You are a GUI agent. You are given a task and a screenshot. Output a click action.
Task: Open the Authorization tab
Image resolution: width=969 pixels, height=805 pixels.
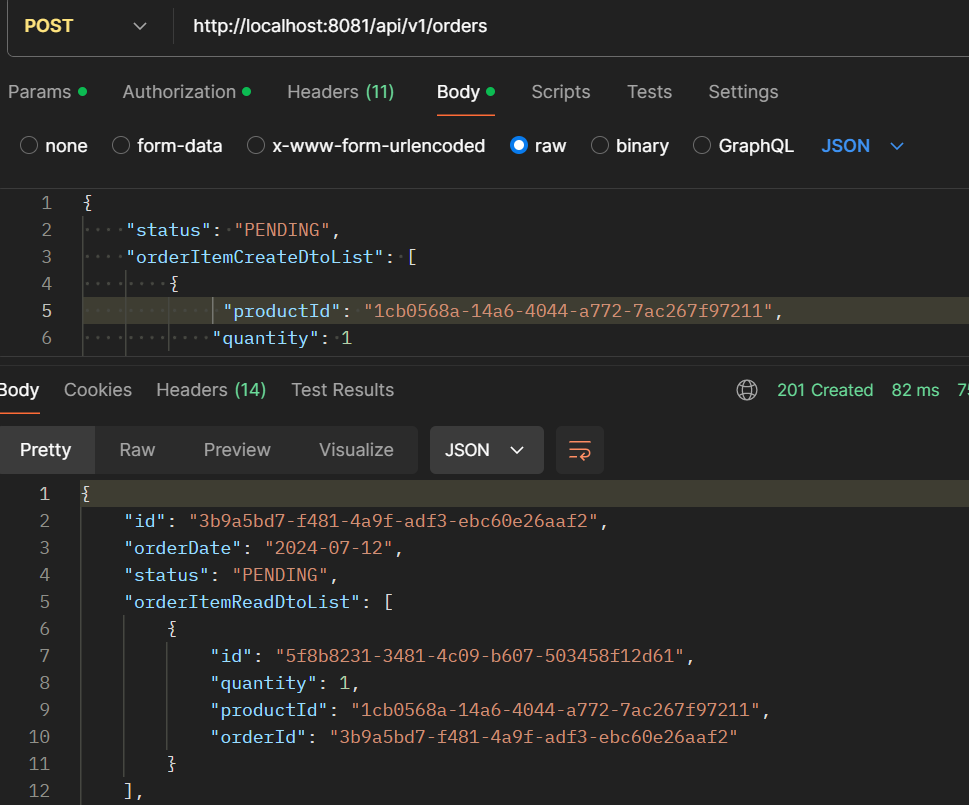click(x=187, y=92)
